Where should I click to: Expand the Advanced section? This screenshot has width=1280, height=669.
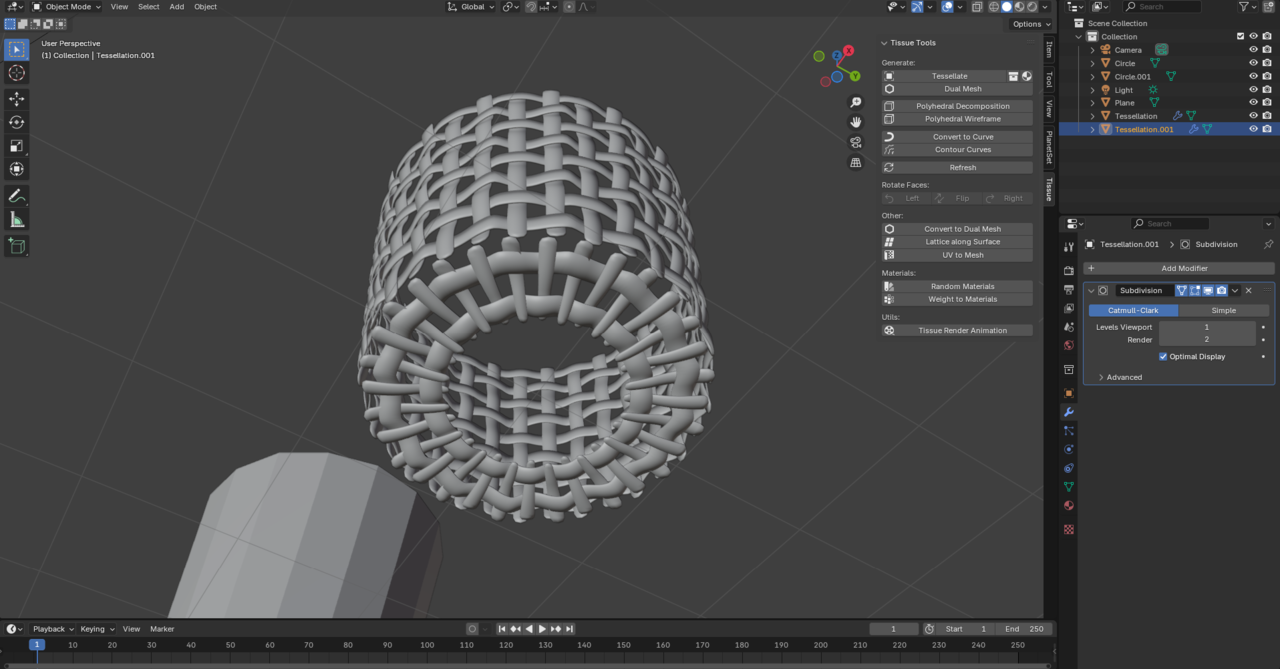tap(1124, 377)
